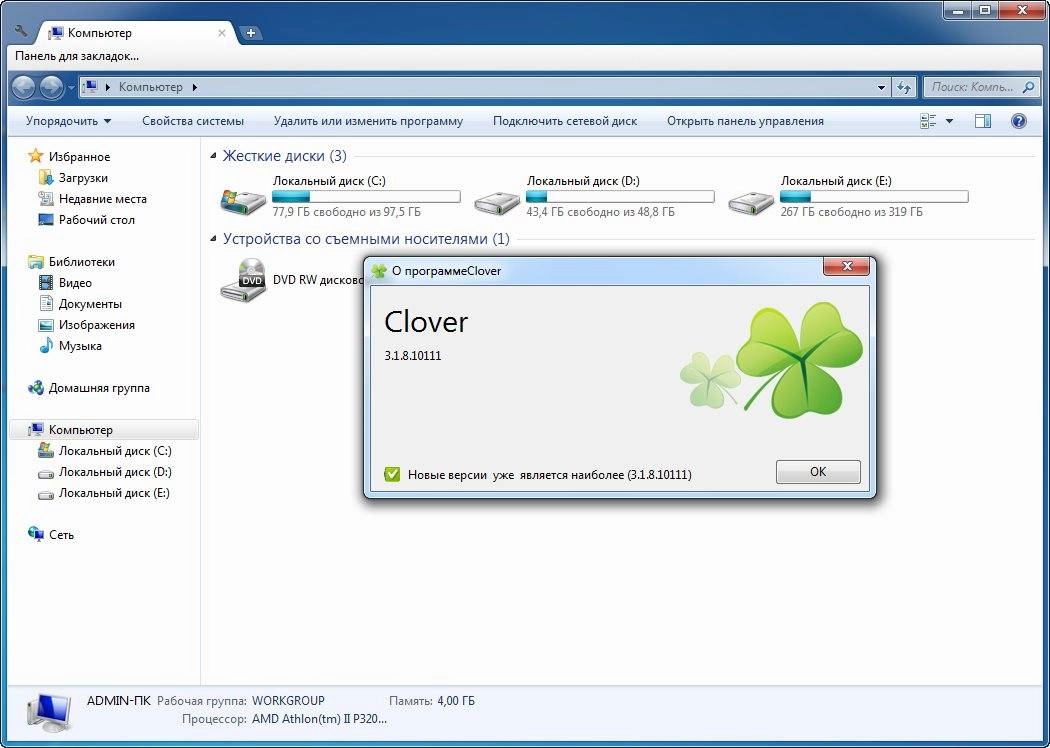
Task: Click the OK button in Clover dialog
Action: point(818,471)
